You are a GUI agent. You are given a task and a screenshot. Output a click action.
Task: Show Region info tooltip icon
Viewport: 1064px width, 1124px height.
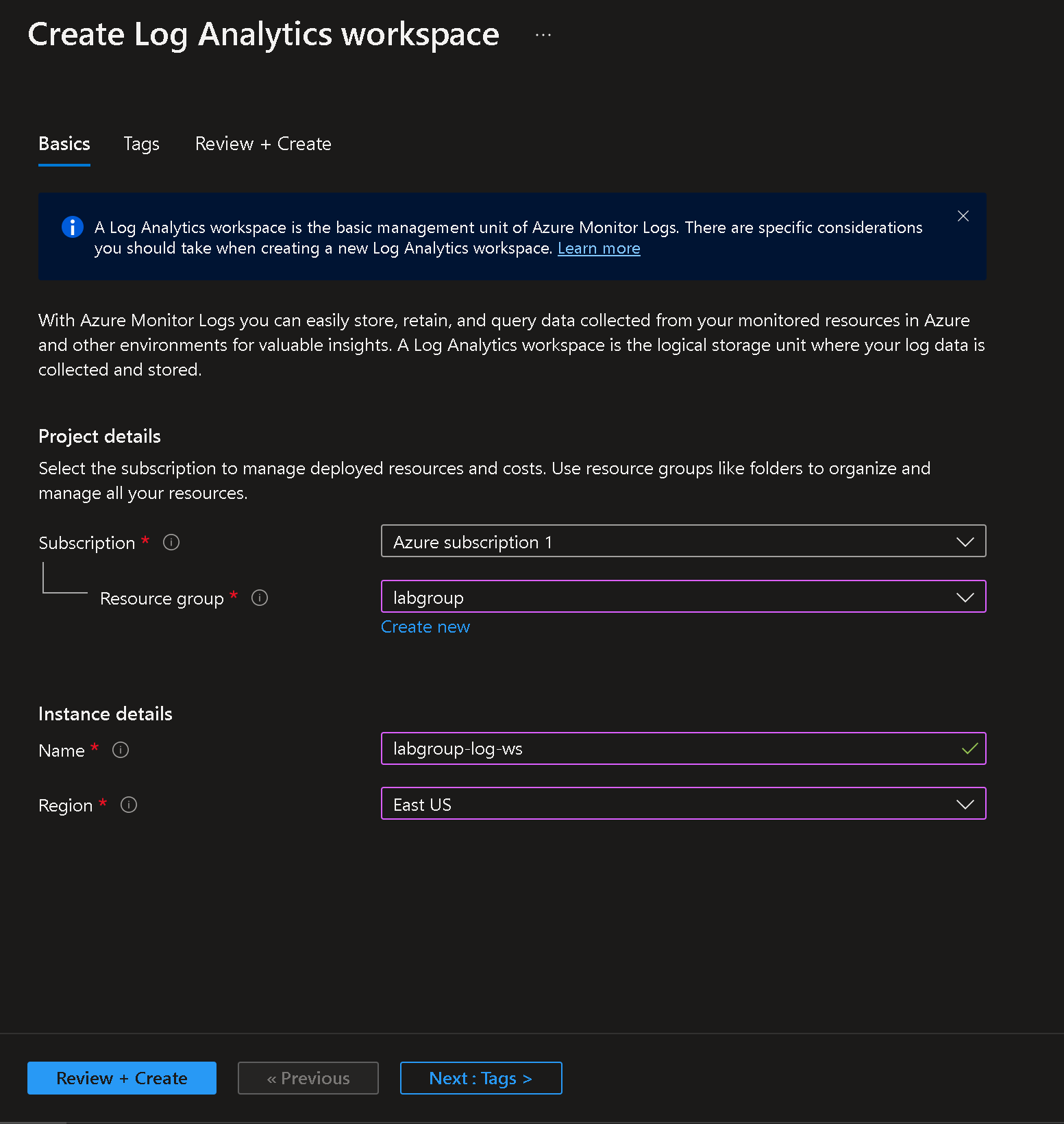pyautogui.click(x=129, y=805)
